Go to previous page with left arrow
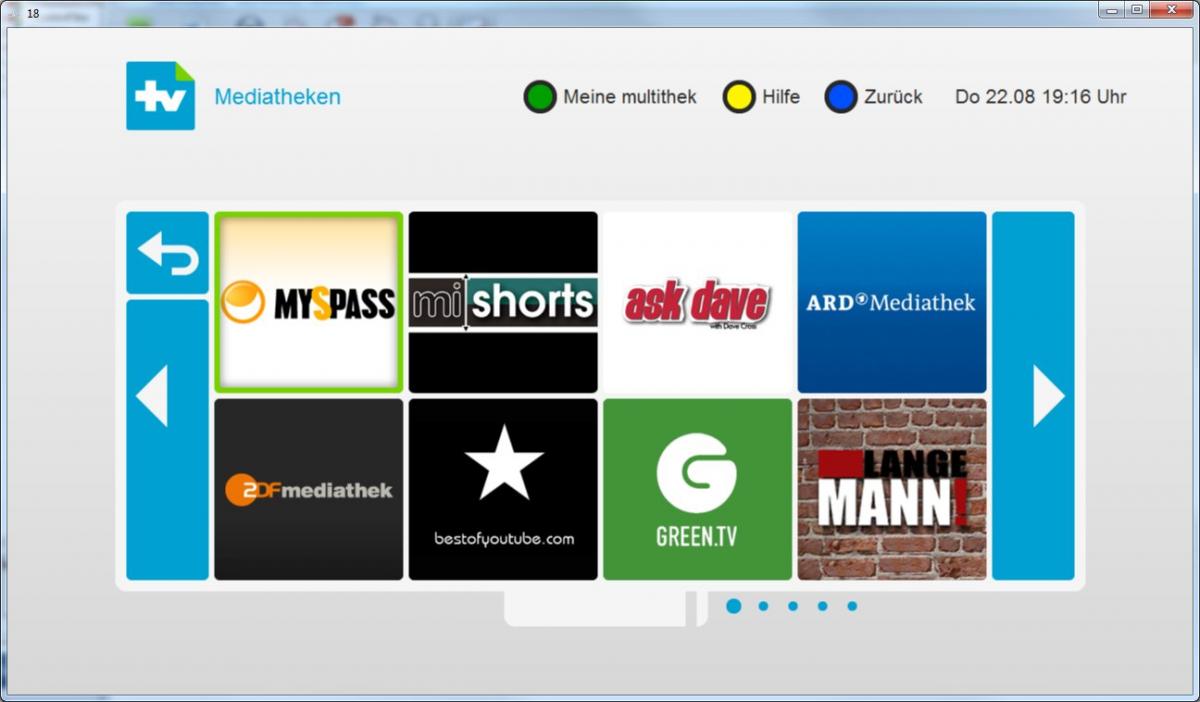Image resolution: width=1200 pixels, height=702 pixels. coord(167,440)
